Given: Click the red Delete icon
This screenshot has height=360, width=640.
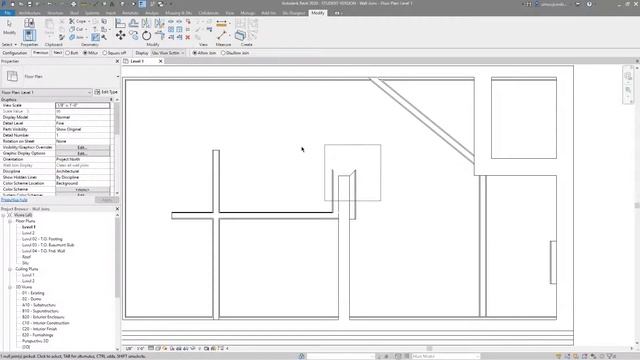Looking at the screenshot, I should 188,37.
